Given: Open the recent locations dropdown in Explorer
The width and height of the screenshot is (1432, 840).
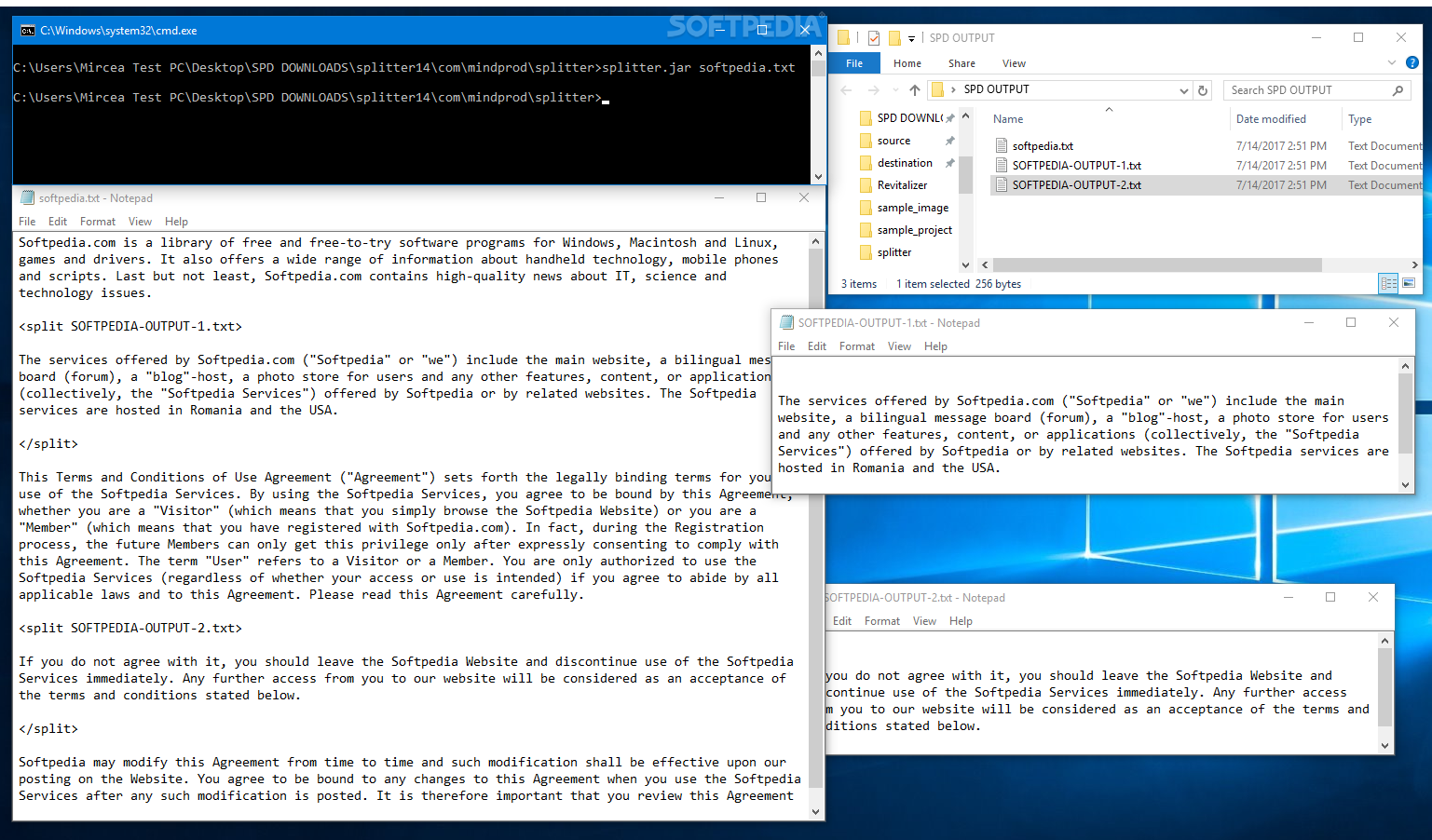Looking at the screenshot, I should pos(894,90).
